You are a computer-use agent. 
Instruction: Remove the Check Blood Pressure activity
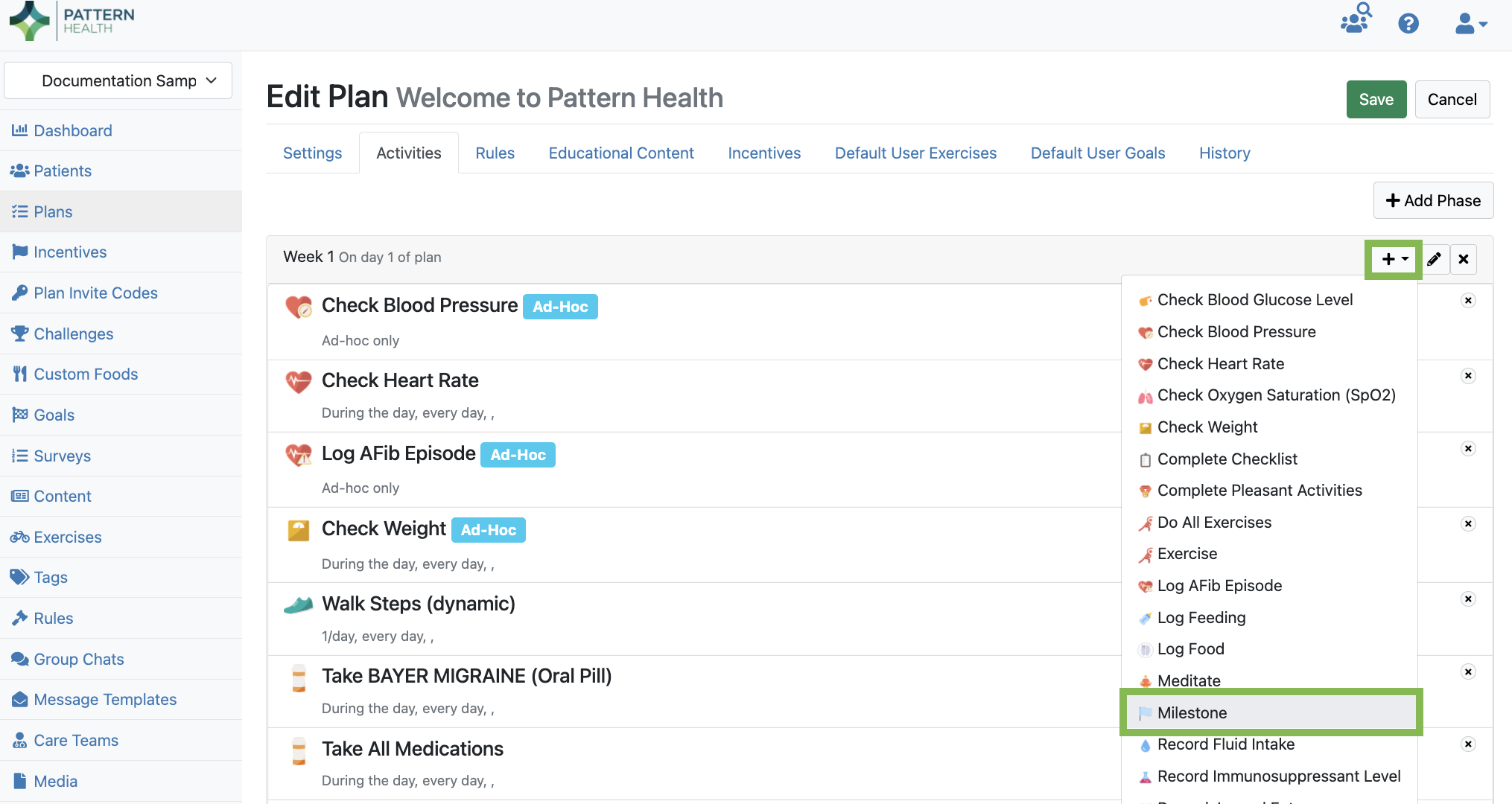pyautogui.click(x=1468, y=301)
